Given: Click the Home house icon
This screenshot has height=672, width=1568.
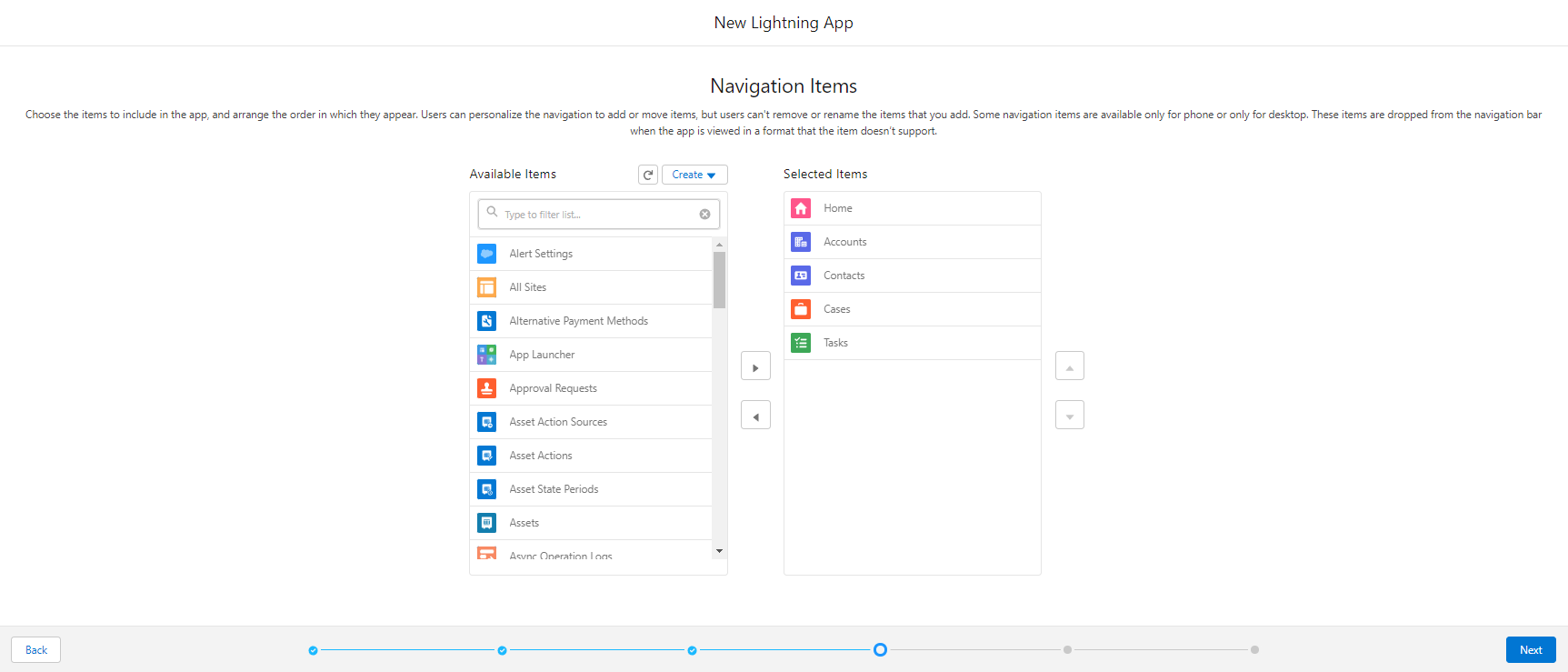Looking at the screenshot, I should (x=801, y=208).
